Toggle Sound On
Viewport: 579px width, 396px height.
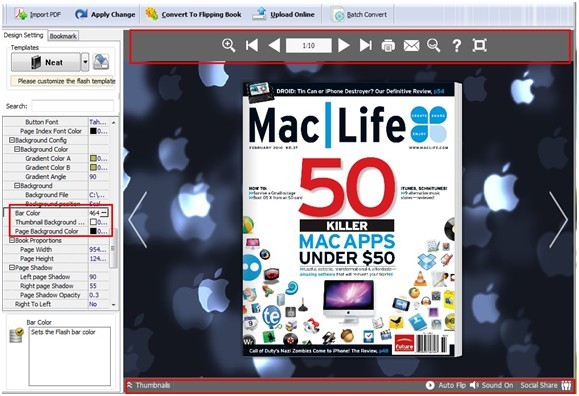(491, 385)
